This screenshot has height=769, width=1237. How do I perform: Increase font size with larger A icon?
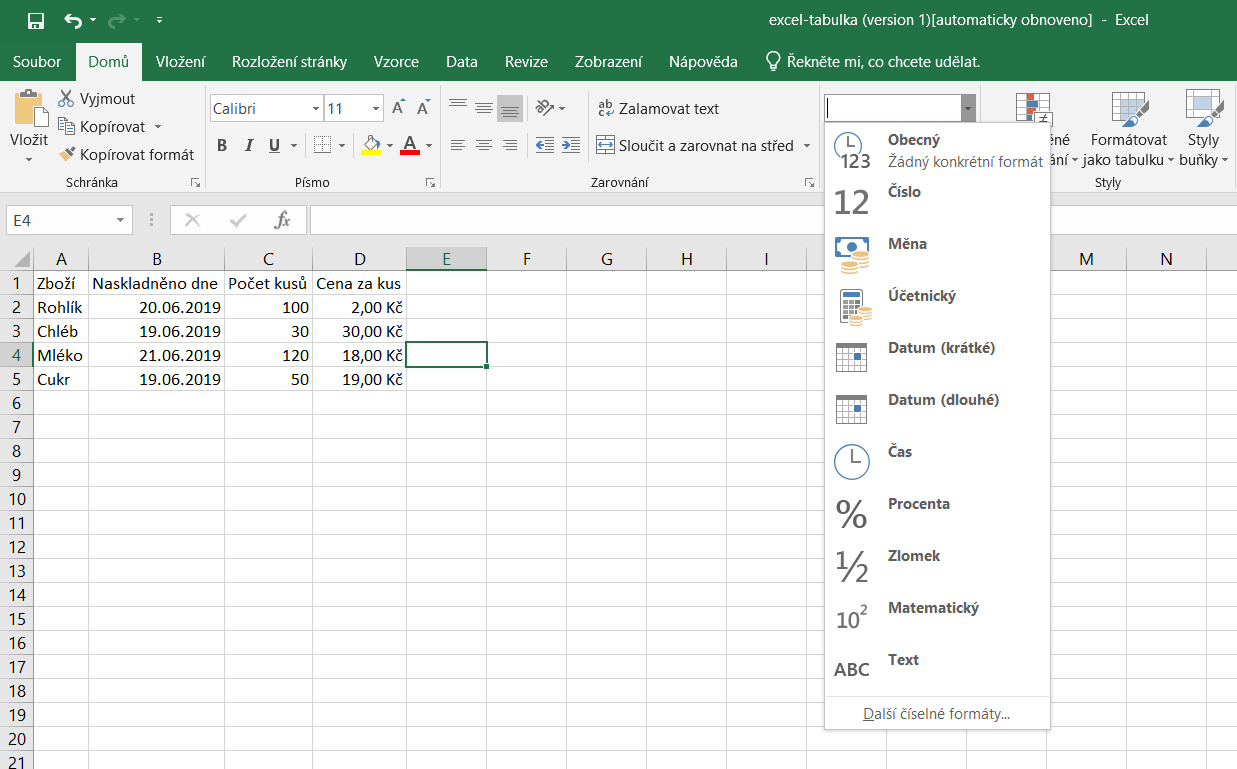398,108
